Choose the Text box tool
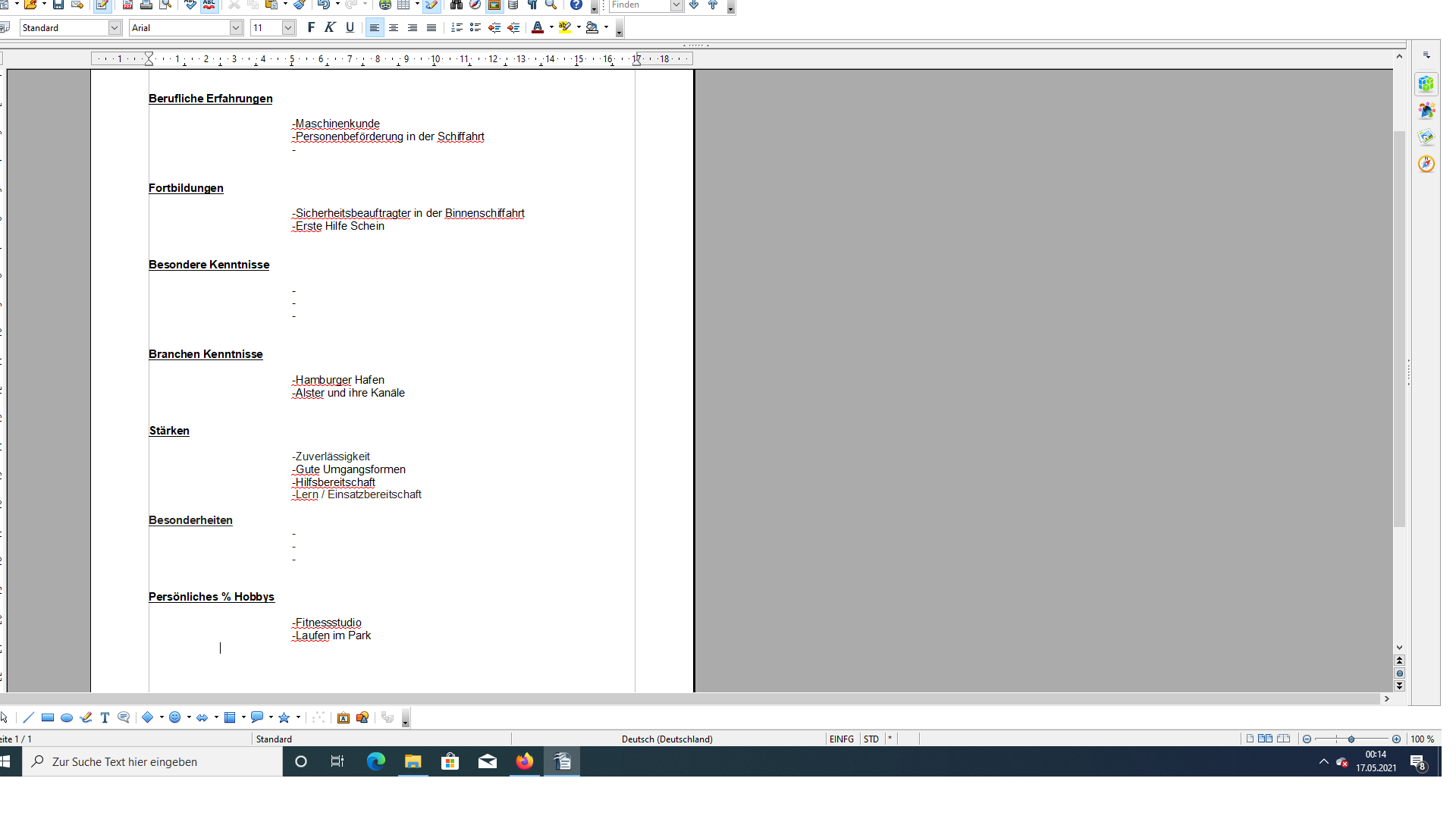 pyautogui.click(x=105, y=717)
